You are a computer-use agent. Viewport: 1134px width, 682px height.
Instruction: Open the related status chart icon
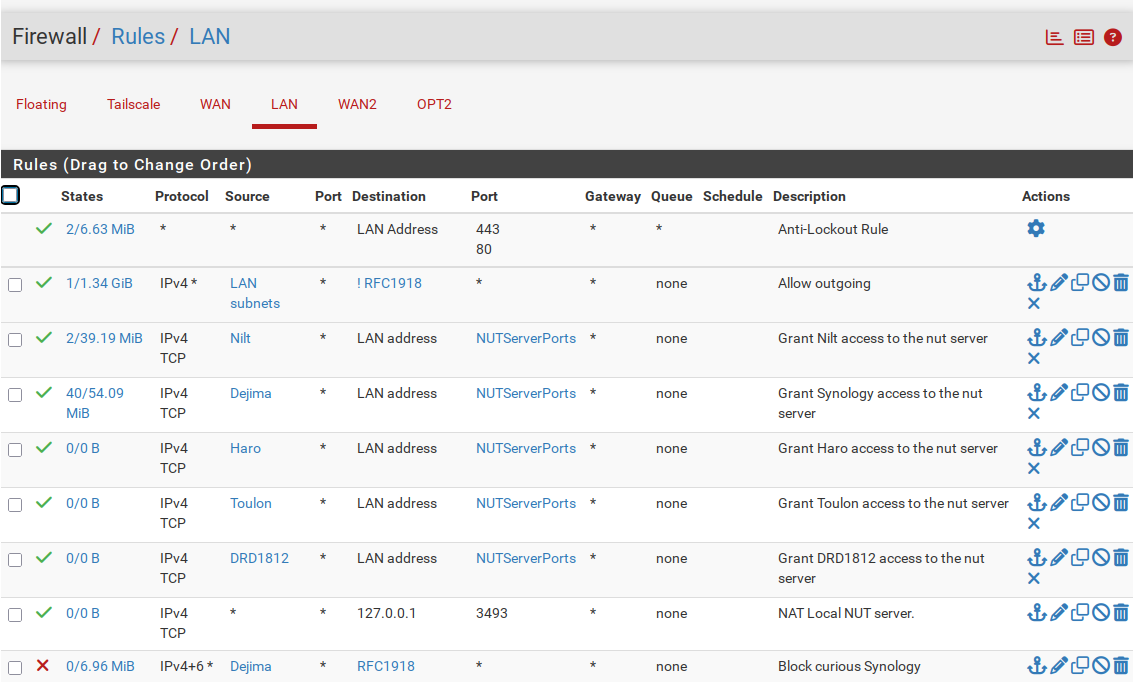(x=1054, y=37)
